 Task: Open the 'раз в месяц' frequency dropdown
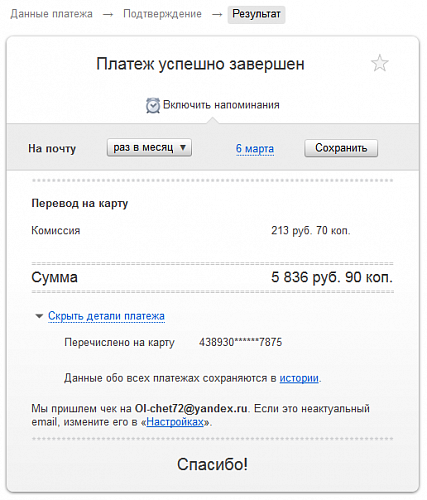(149, 148)
